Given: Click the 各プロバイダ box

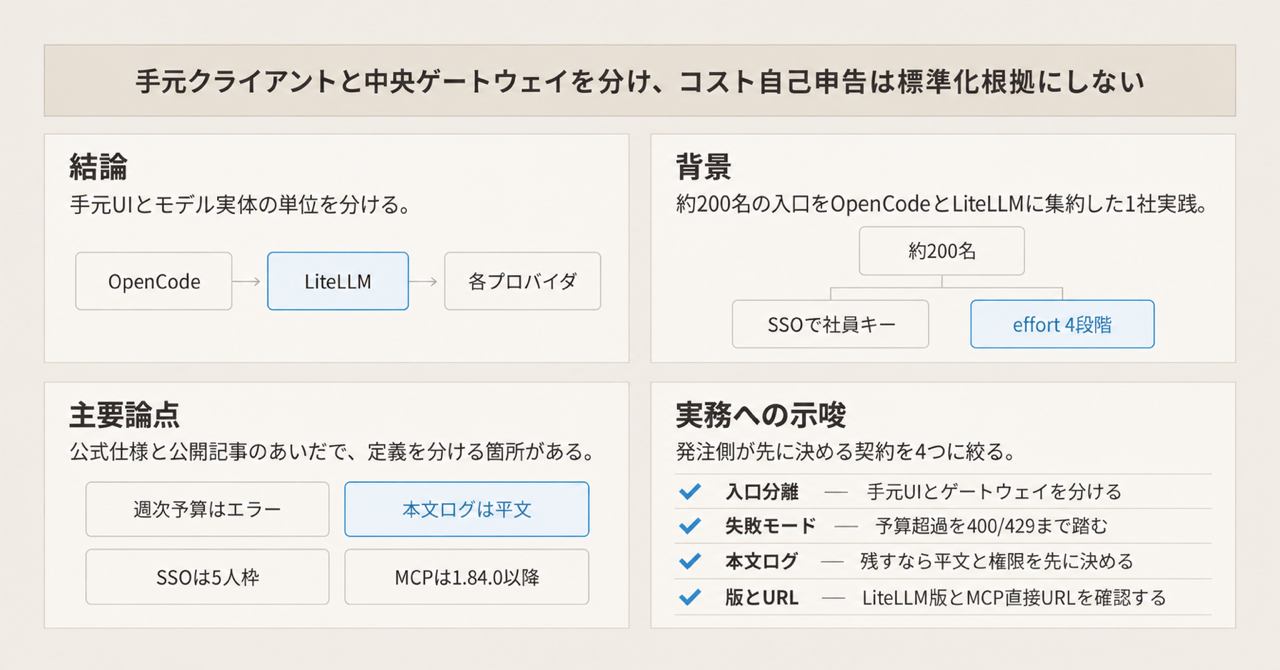Looking at the screenshot, I should click(522, 281).
